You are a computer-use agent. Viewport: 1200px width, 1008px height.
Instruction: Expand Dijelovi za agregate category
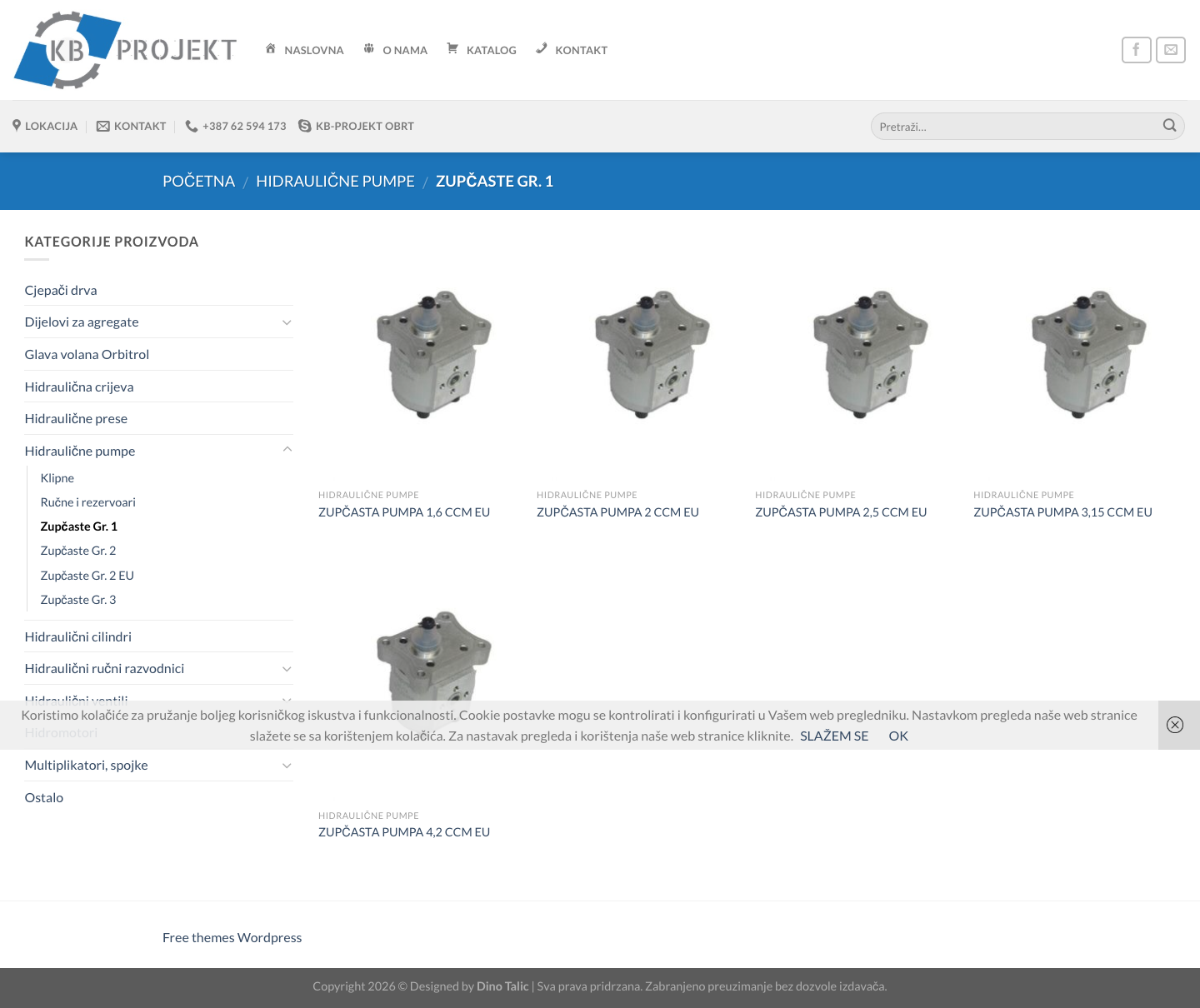tap(287, 322)
